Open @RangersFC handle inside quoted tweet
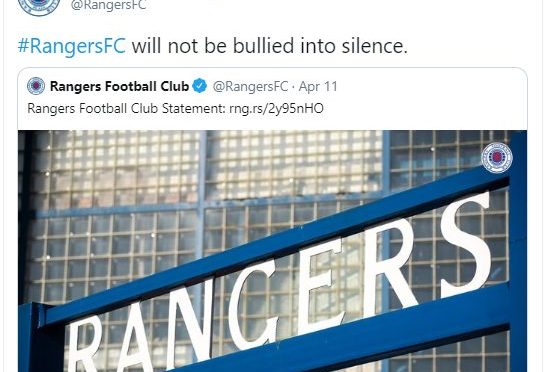This screenshot has height=372, width=545. point(250,87)
